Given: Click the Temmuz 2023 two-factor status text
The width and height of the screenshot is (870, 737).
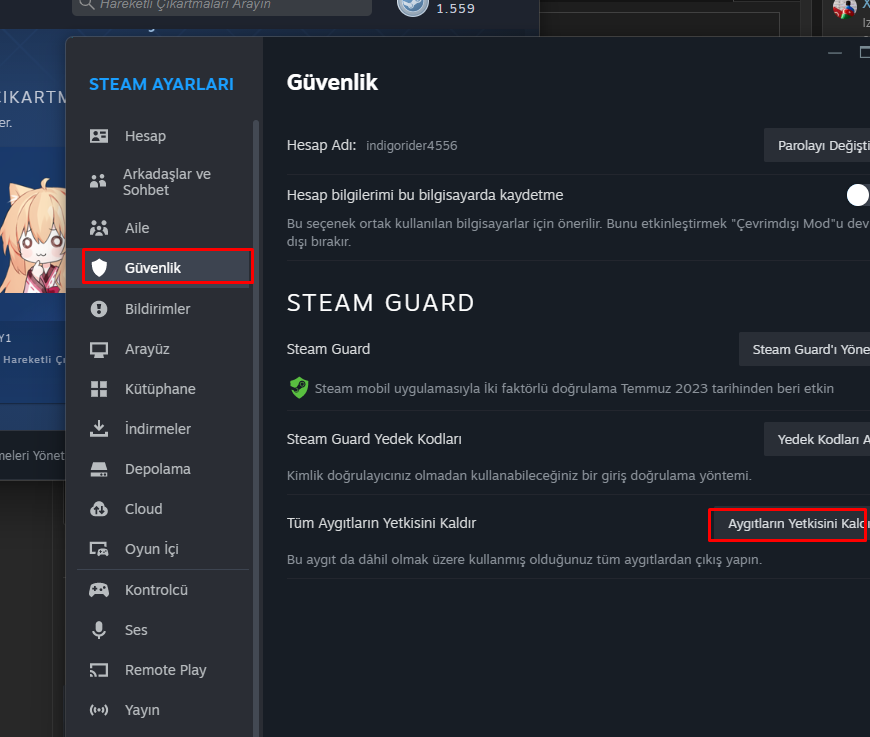Looking at the screenshot, I should tap(574, 388).
